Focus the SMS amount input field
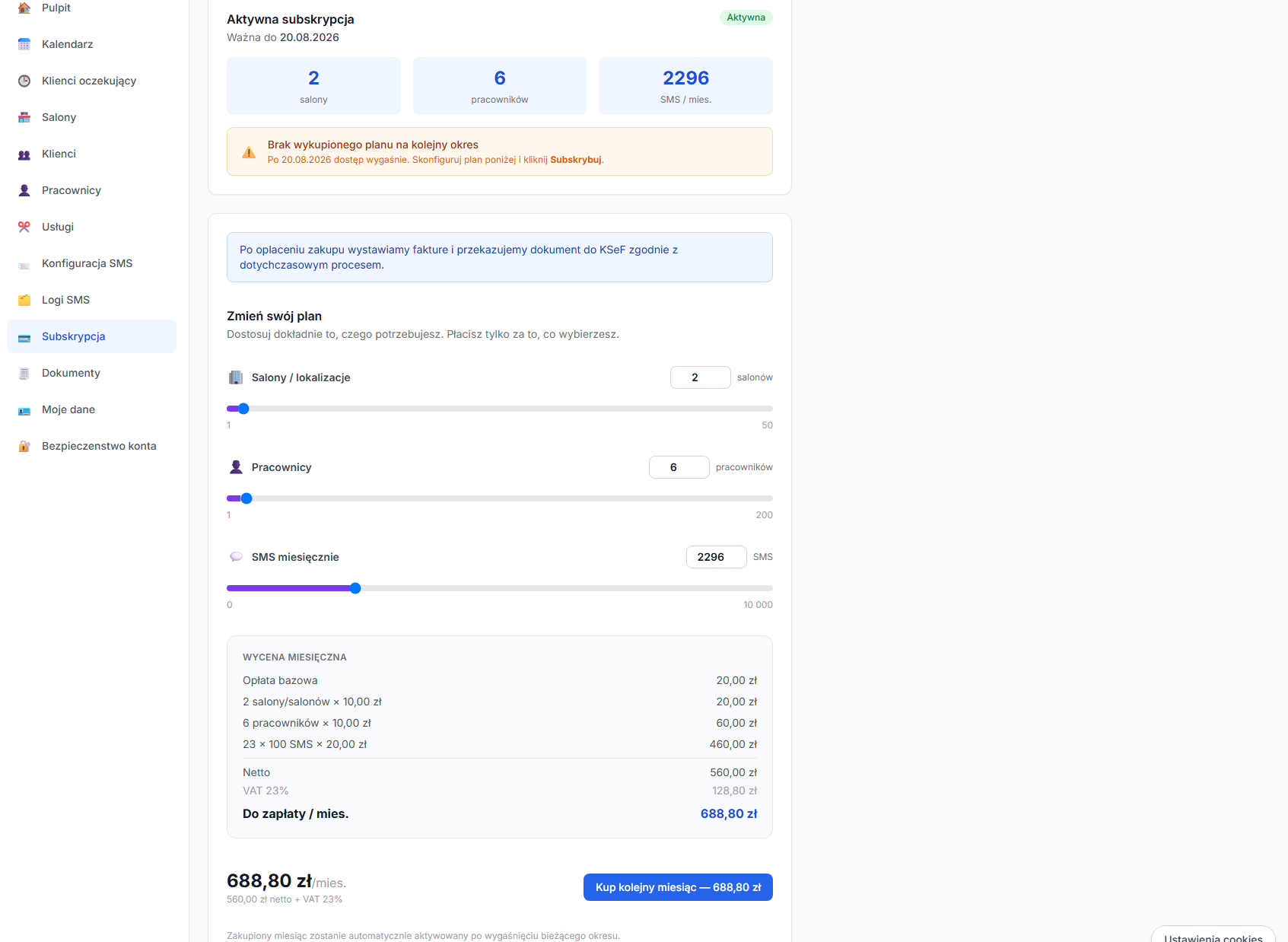 (716, 557)
